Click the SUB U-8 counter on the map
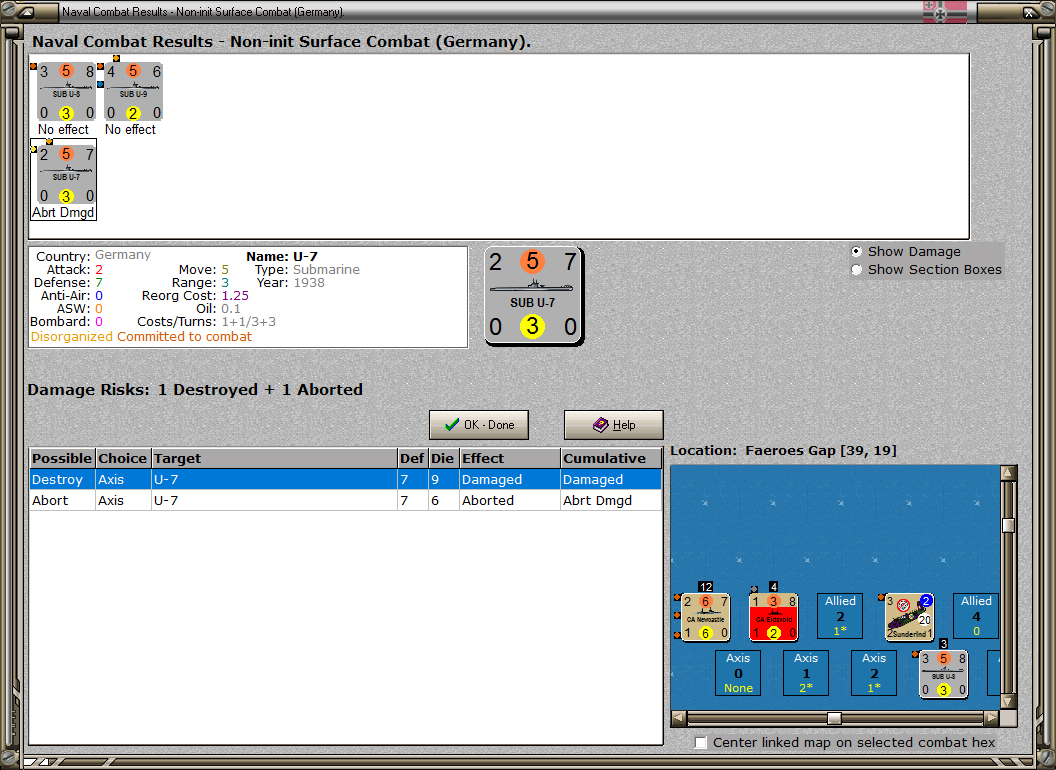The width and height of the screenshot is (1056, 770). (944, 674)
